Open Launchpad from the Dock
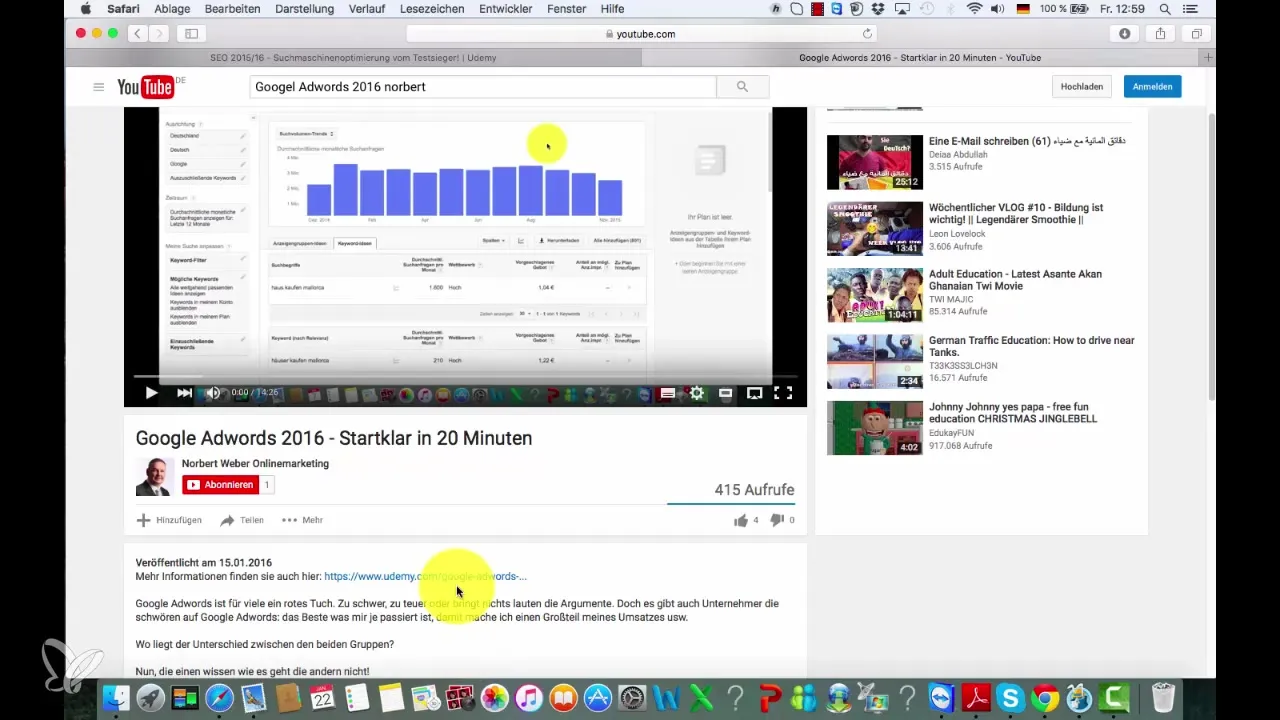The width and height of the screenshot is (1280, 720). coord(151,697)
